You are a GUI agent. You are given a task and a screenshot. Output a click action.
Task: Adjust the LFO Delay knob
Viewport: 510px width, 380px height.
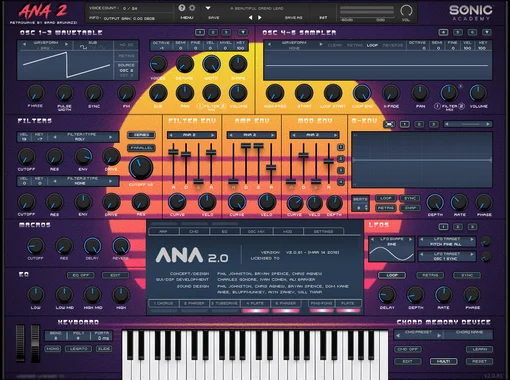[x=387, y=295]
